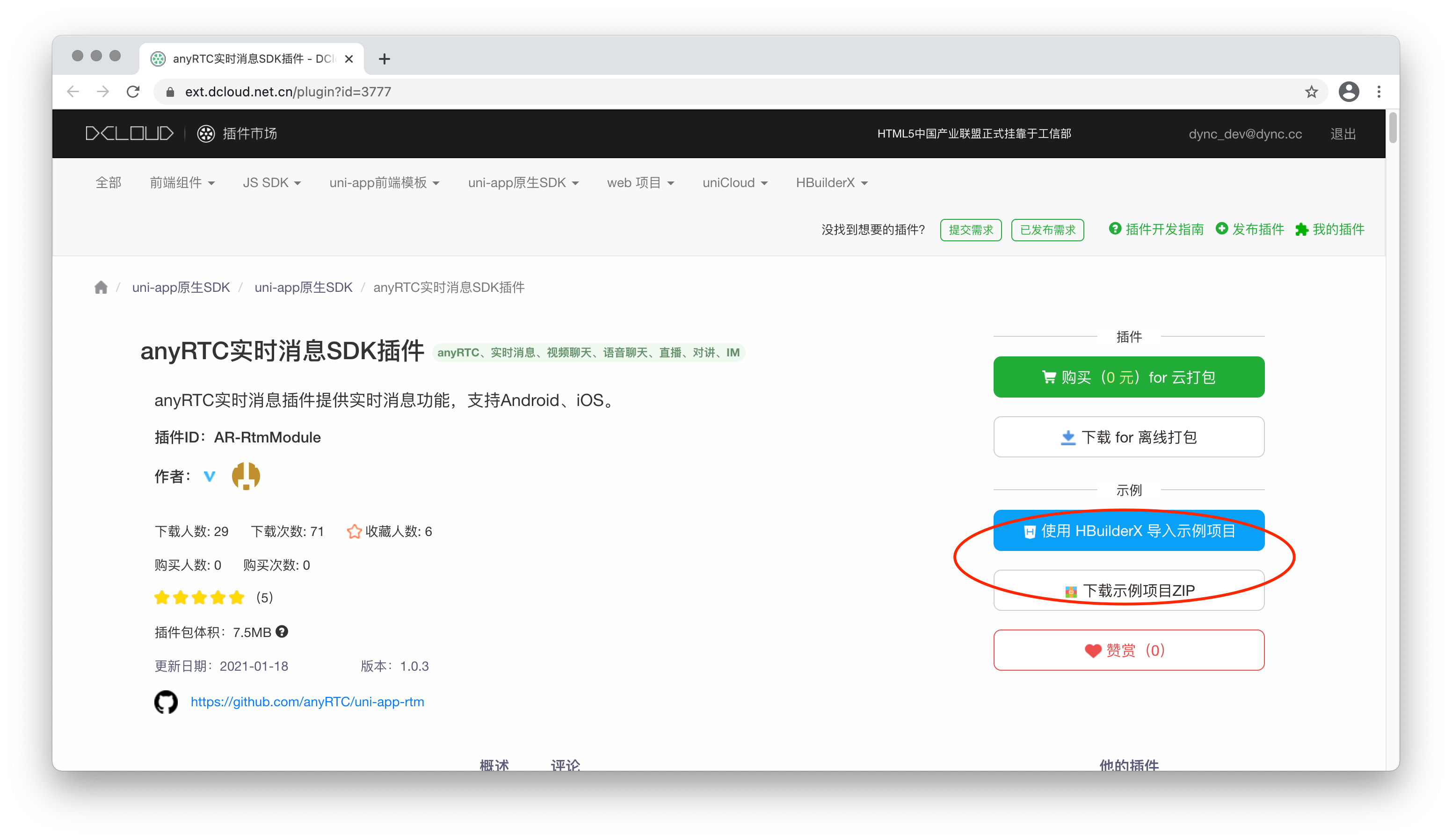
Task: Click the 插件市场 logo icon
Action: pyautogui.click(x=206, y=134)
